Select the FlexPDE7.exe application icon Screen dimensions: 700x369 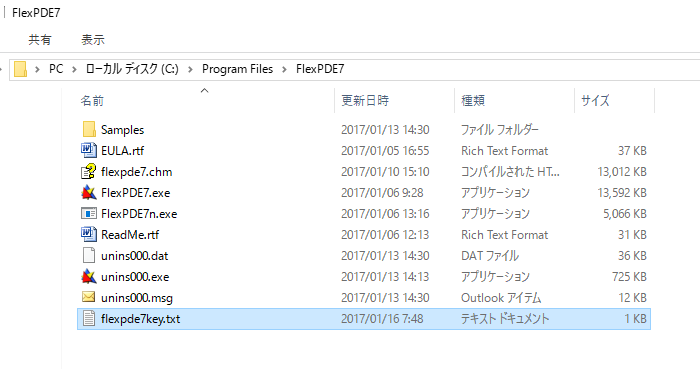[89, 192]
